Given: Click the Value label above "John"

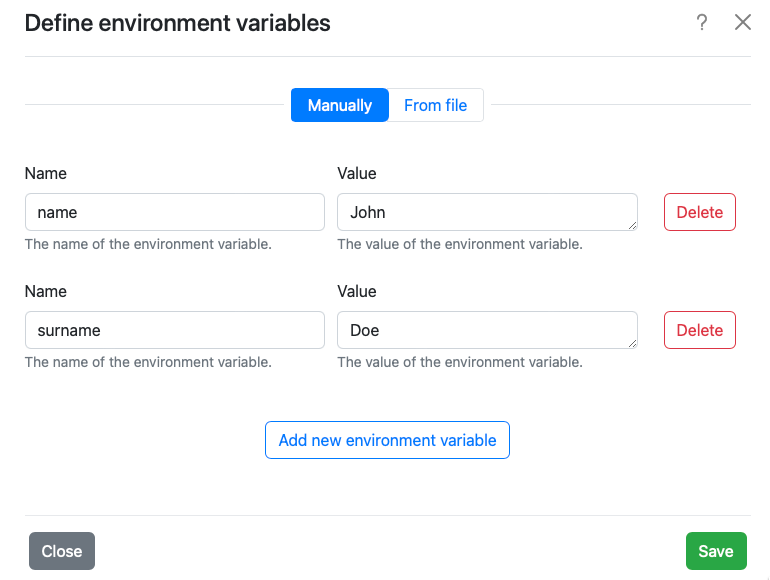Looking at the screenshot, I should pos(357,173).
